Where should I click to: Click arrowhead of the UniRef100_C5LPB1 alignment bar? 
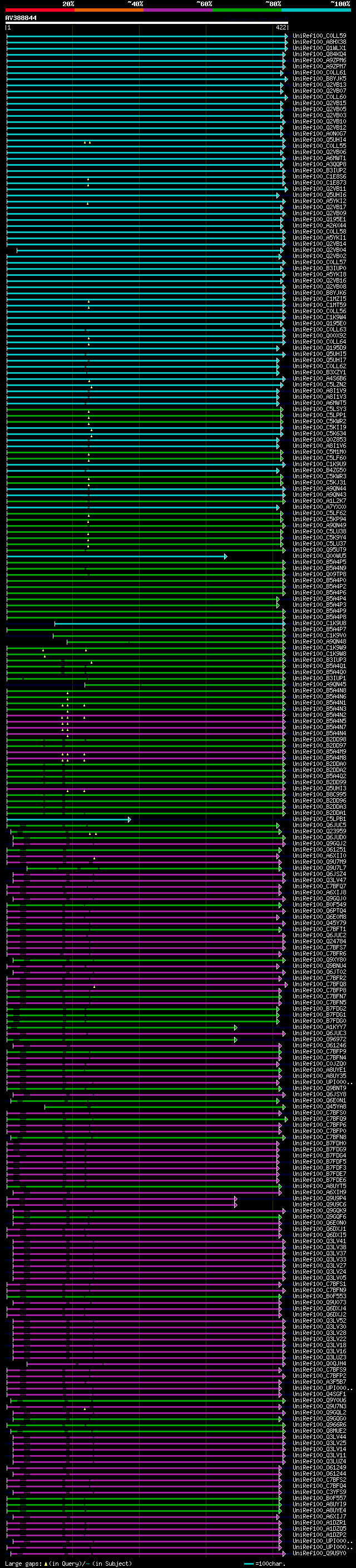tap(130, 819)
